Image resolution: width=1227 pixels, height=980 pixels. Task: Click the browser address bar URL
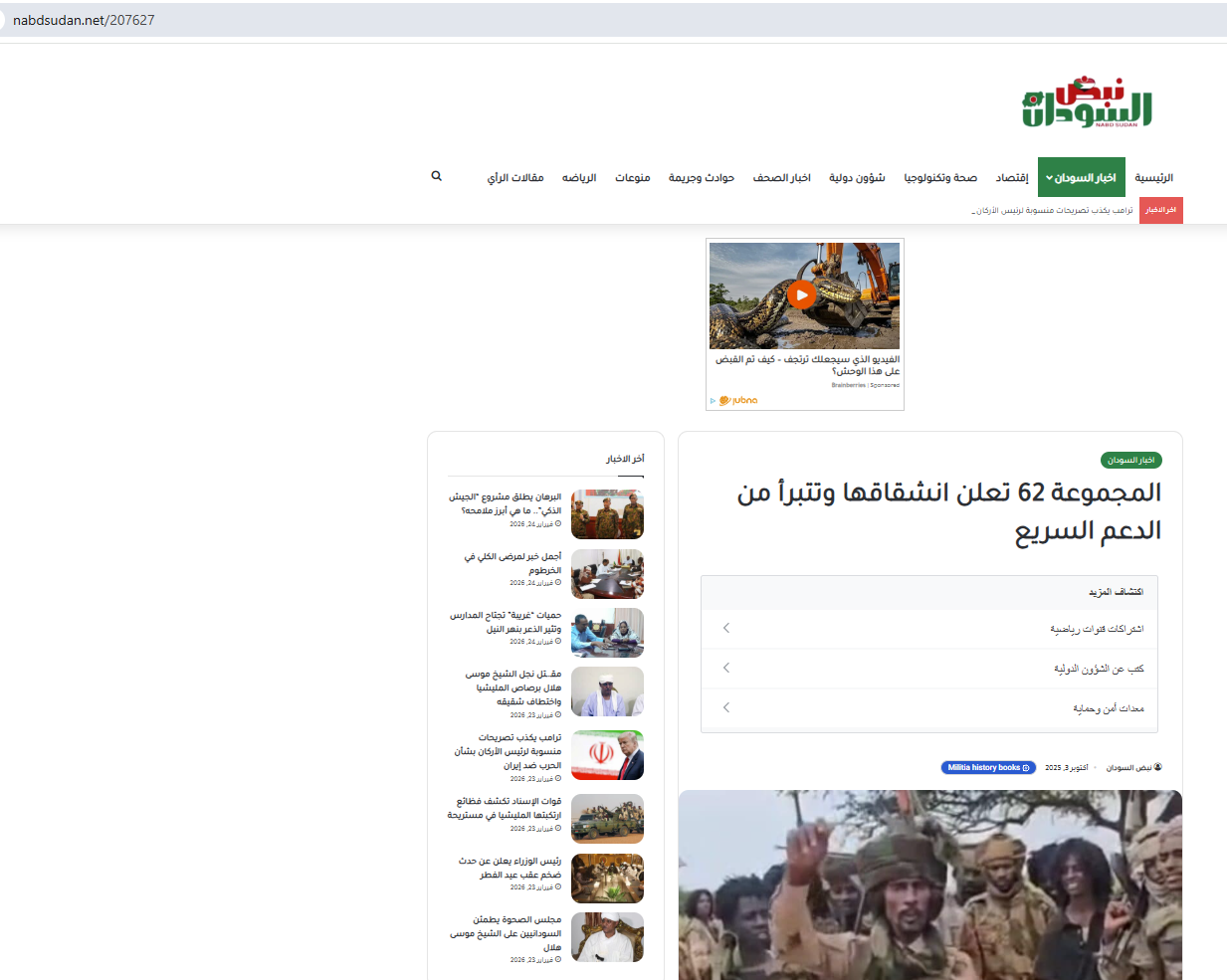(x=84, y=20)
